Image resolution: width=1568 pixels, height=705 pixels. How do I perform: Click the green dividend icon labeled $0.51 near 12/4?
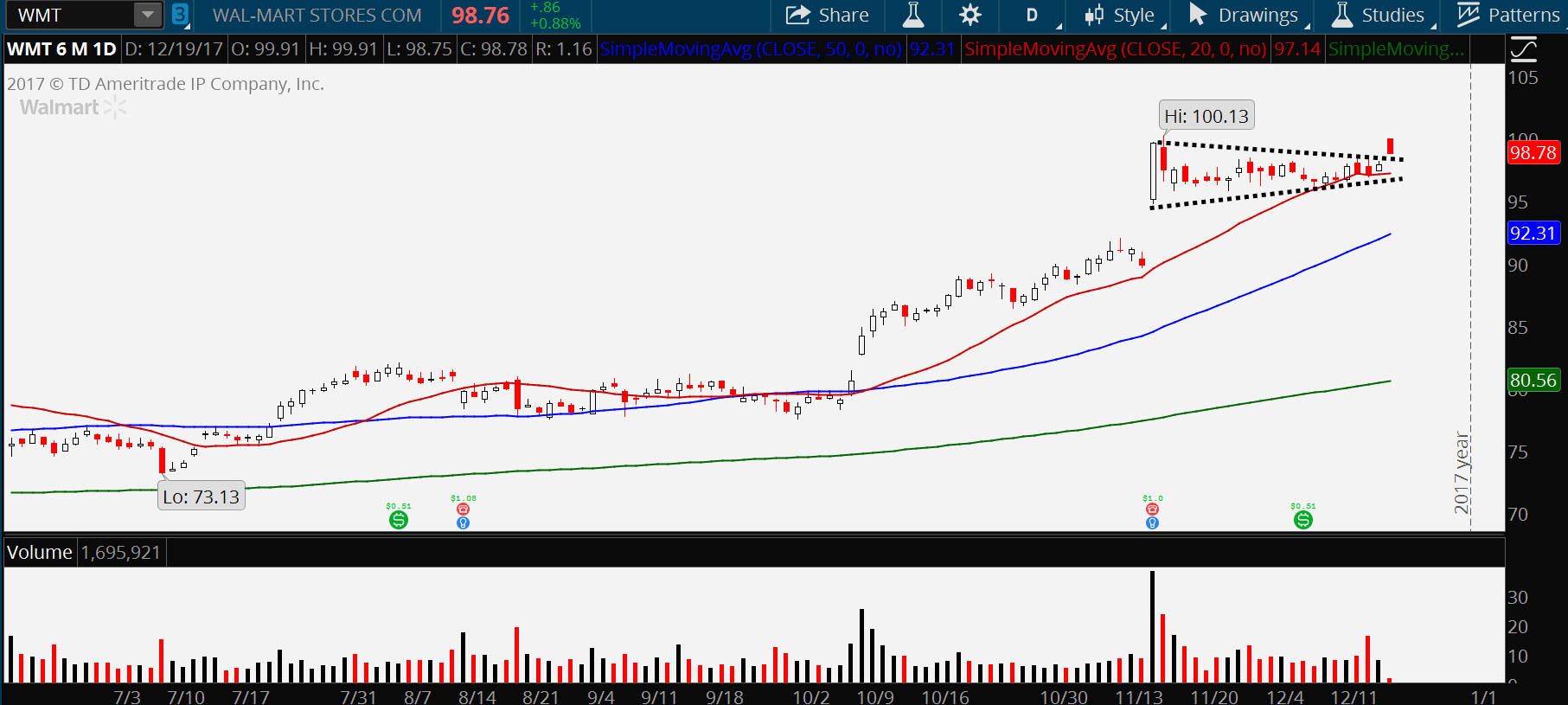pyautogui.click(x=1302, y=520)
